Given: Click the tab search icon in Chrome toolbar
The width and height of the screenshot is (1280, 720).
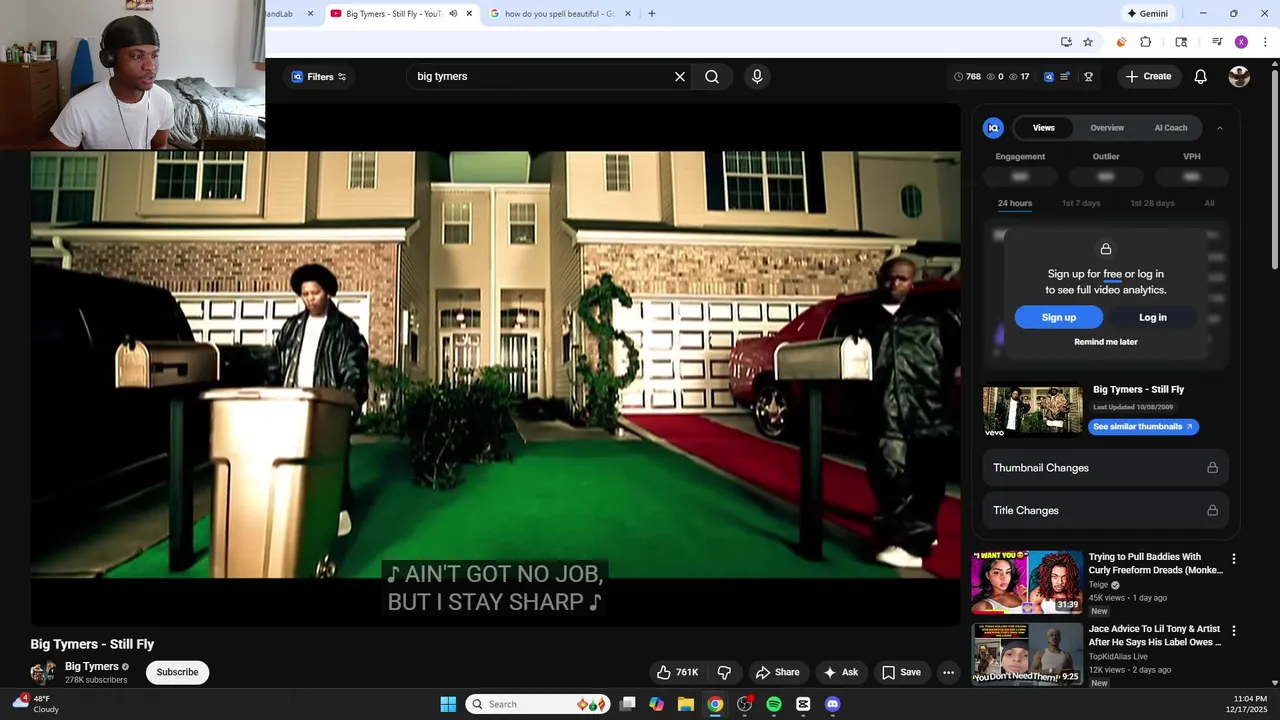Looking at the screenshot, I should pyautogui.click(x=1181, y=42).
